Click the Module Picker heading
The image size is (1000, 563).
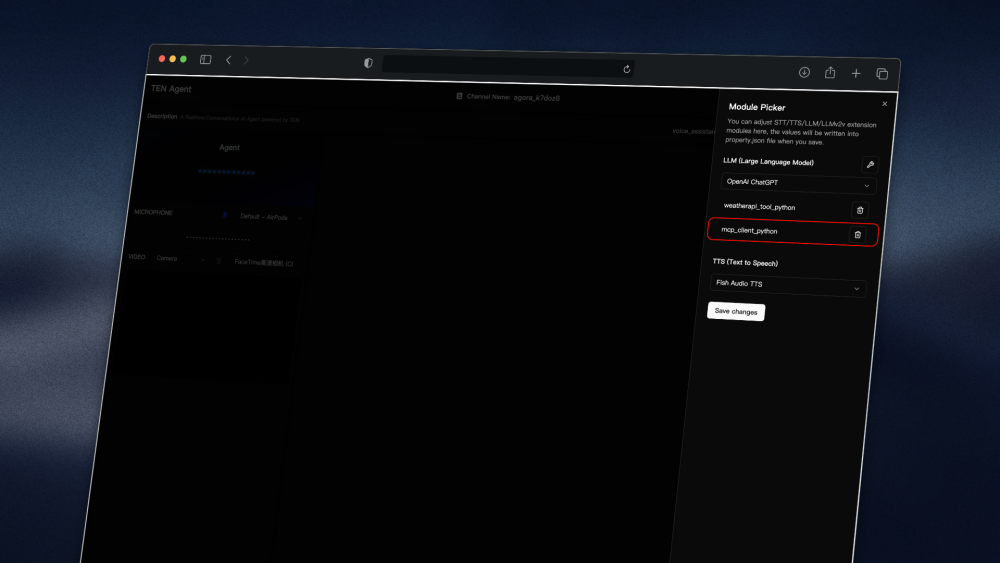(757, 107)
